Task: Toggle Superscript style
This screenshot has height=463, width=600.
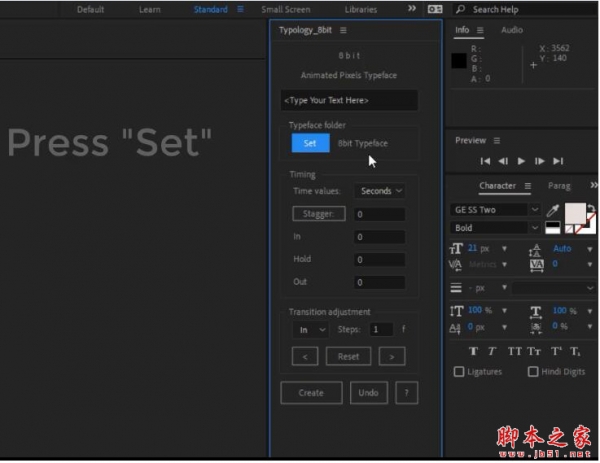Action: click(556, 352)
